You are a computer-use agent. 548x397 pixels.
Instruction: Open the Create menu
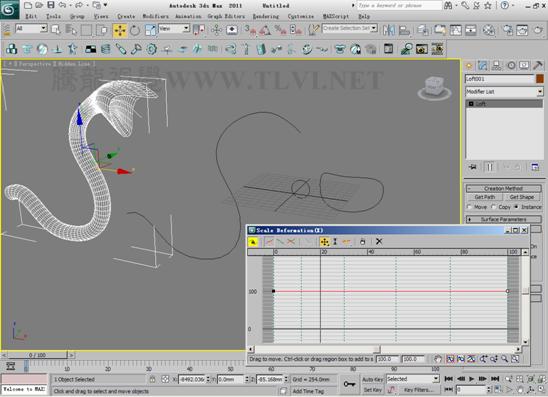[126, 16]
